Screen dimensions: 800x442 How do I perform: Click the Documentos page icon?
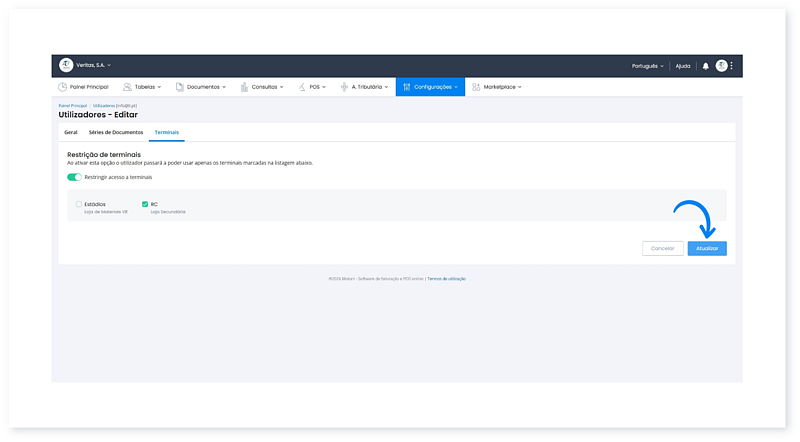click(179, 87)
